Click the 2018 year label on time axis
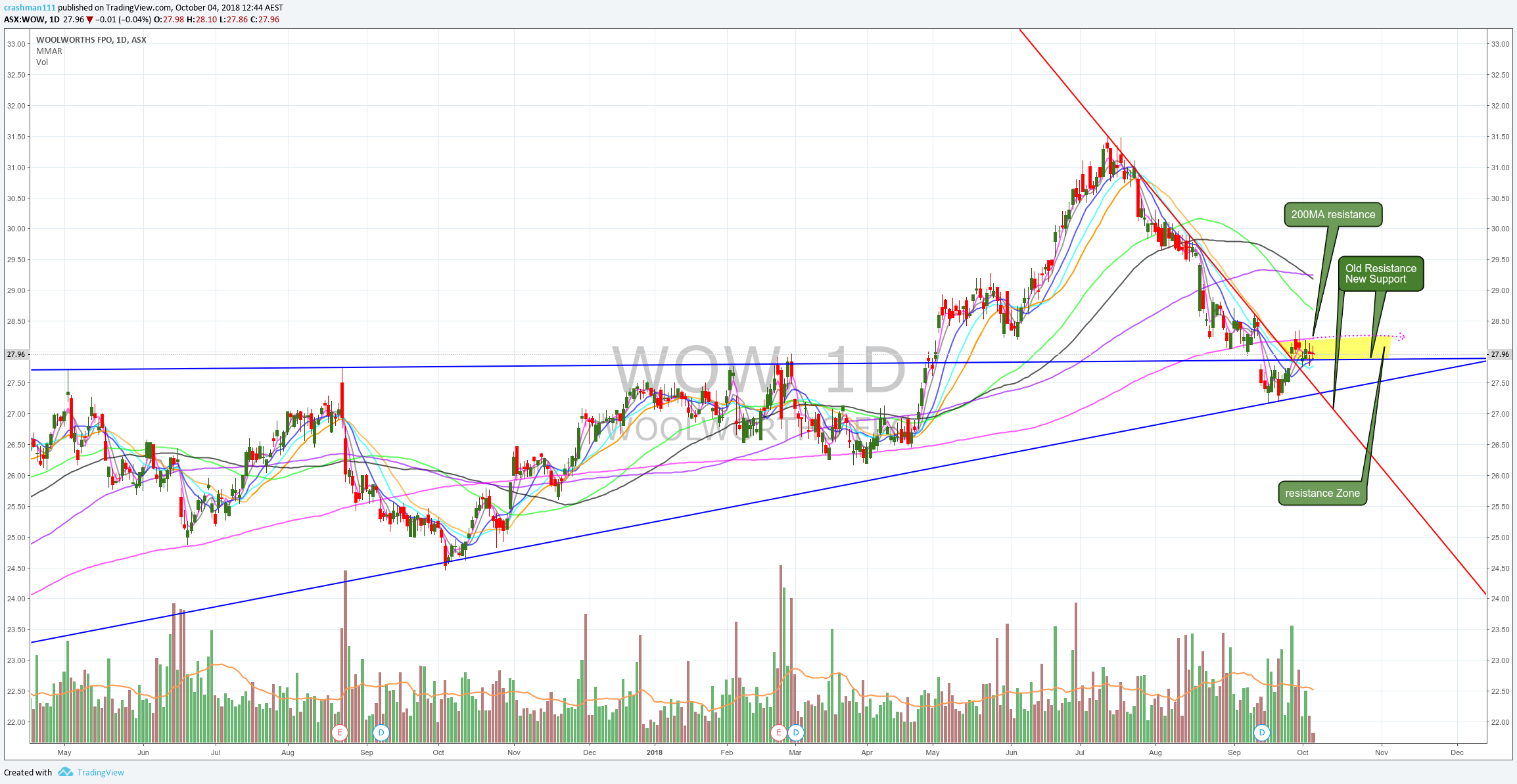Viewport: 1517px width, 784px height. coord(655,752)
